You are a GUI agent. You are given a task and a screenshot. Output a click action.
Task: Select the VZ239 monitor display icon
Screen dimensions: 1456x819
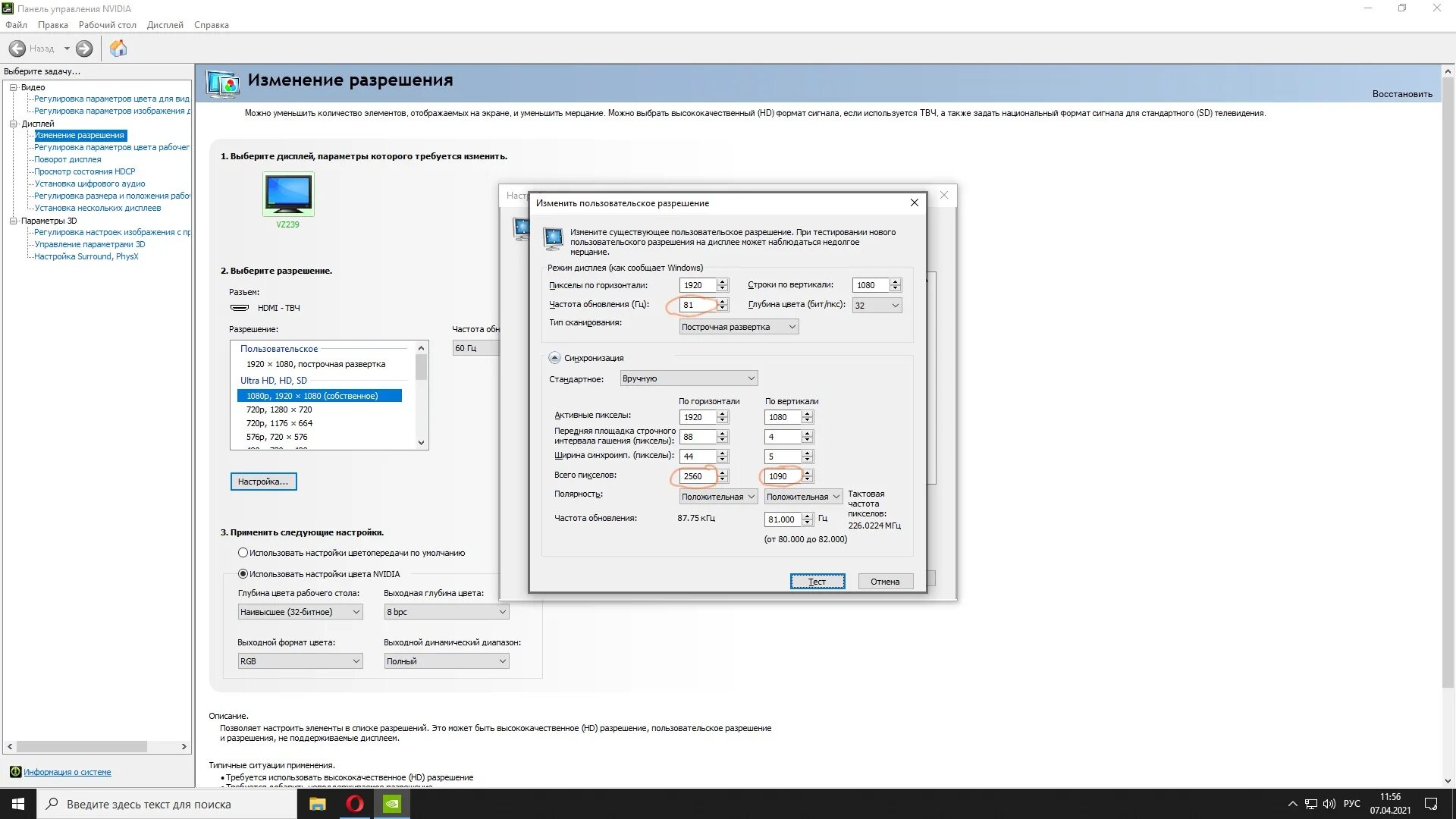(288, 193)
